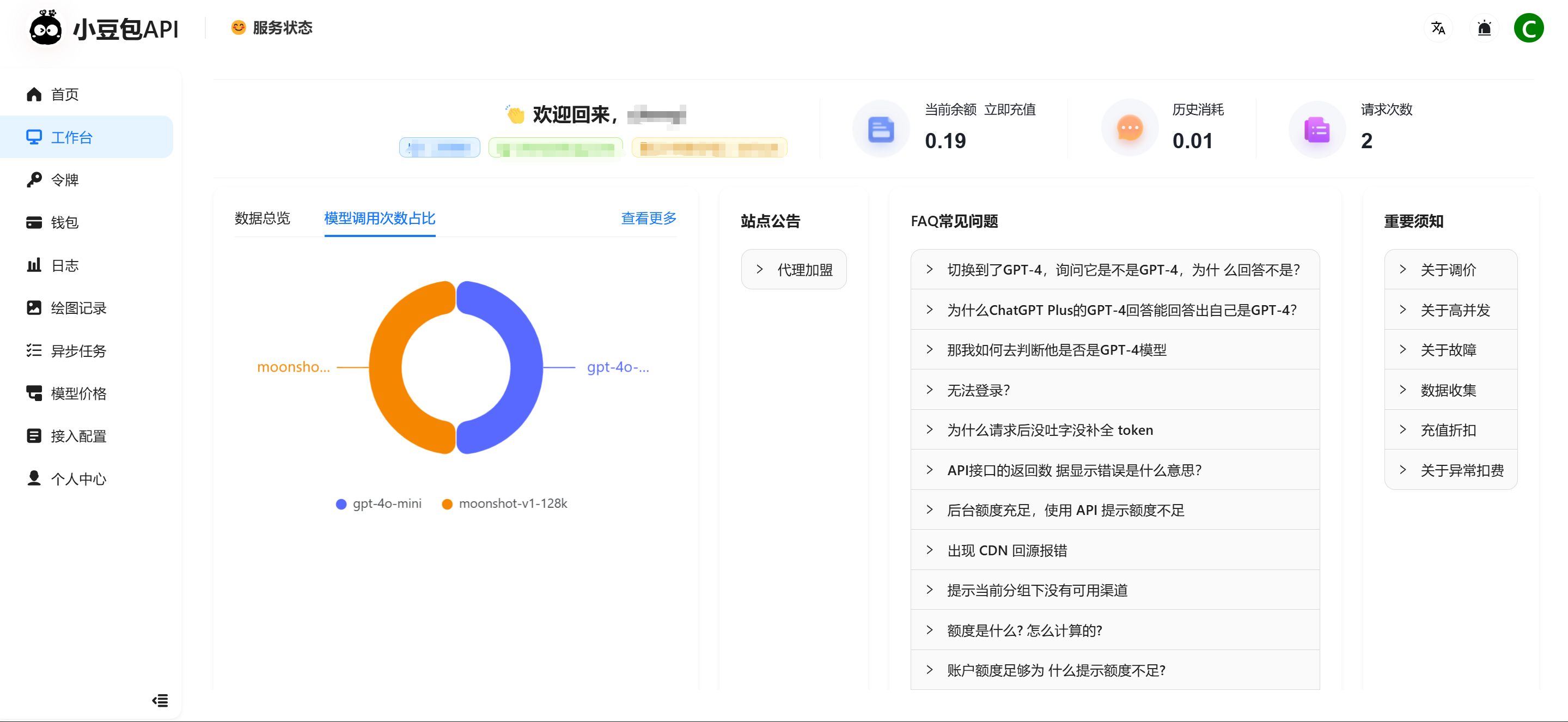Viewport: 1568px width, 722px height.
Task: Switch to the 数据总览 tab
Action: point(263,218)
